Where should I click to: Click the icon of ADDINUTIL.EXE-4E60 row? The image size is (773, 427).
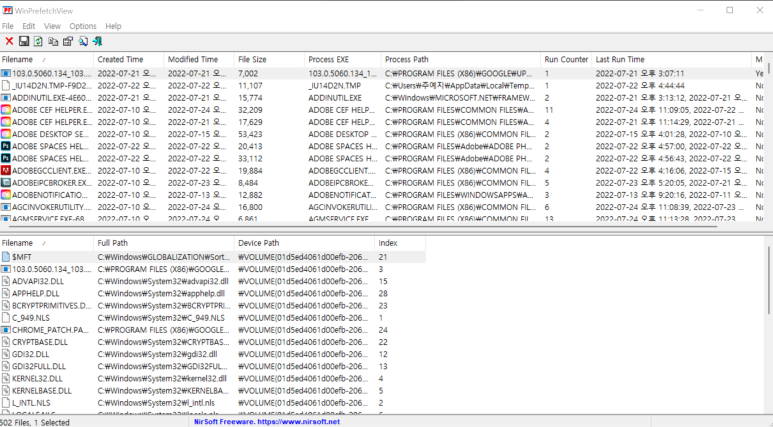5,98
